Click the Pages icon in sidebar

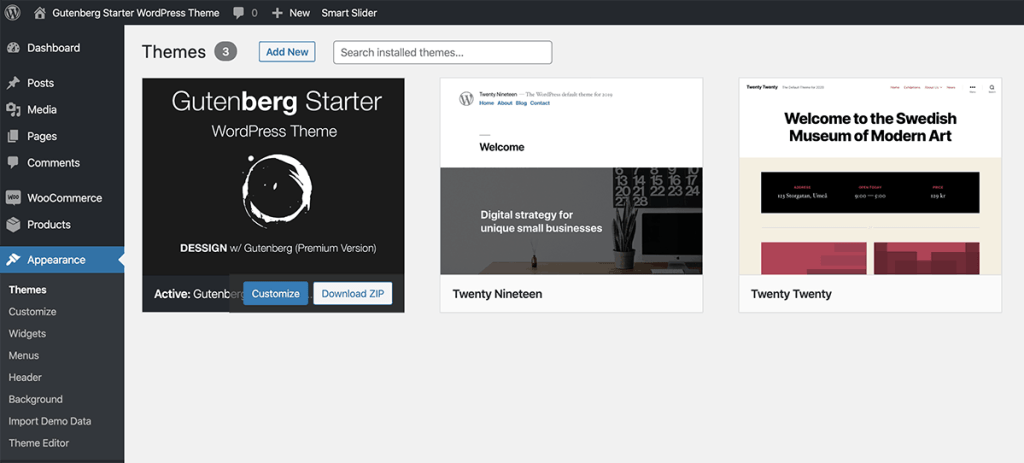(x=13, y=136)
